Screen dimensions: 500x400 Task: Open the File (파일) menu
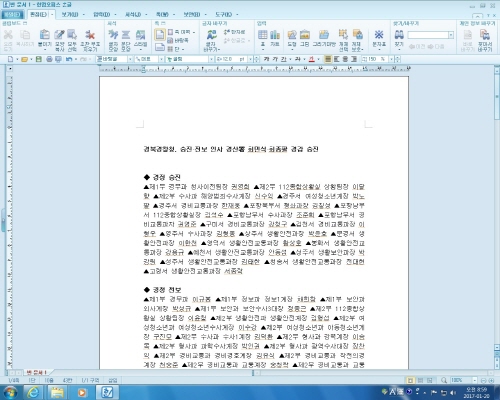pos(12,14)
